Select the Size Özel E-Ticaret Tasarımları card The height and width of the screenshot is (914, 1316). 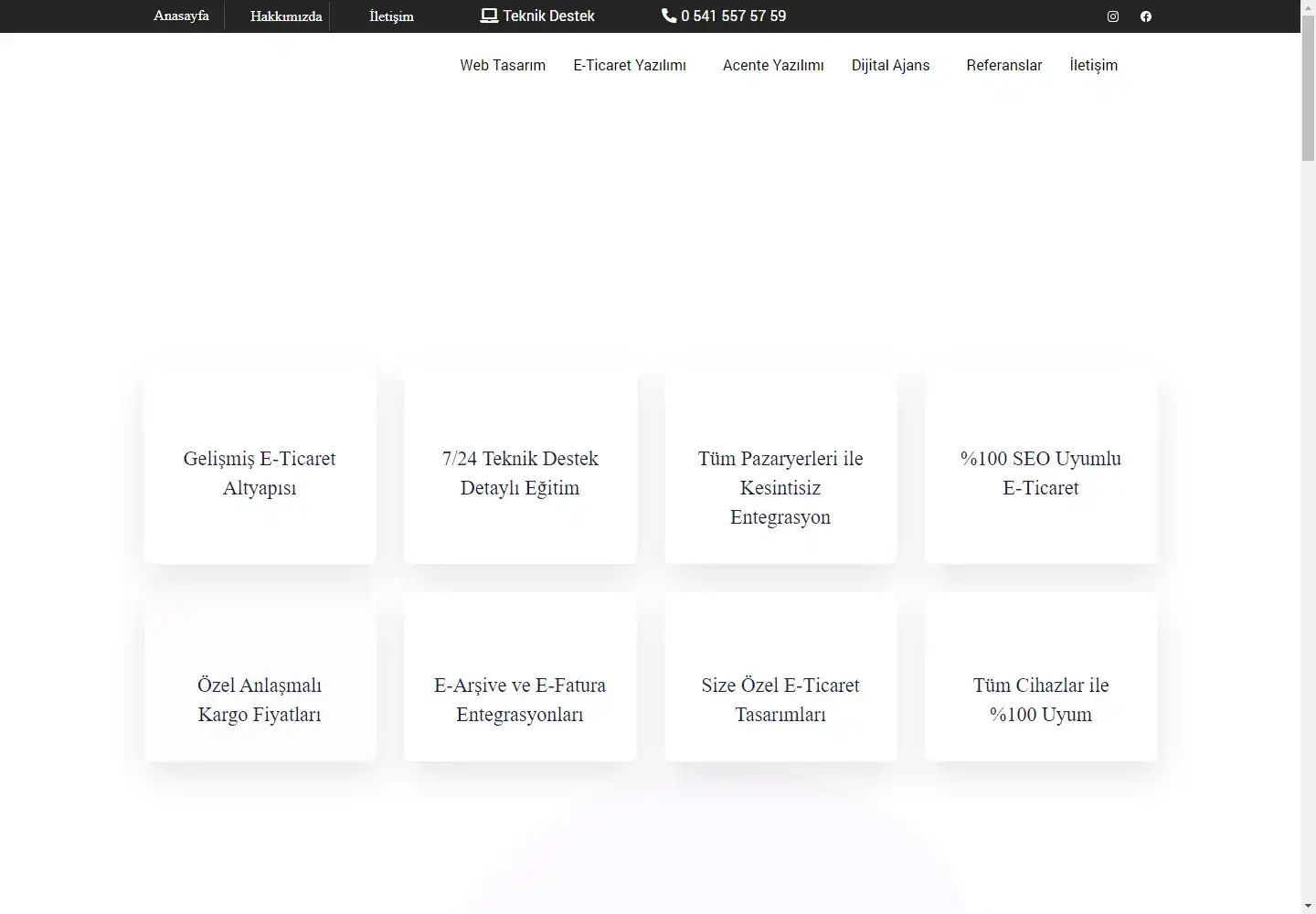click(x=780, y=677)
